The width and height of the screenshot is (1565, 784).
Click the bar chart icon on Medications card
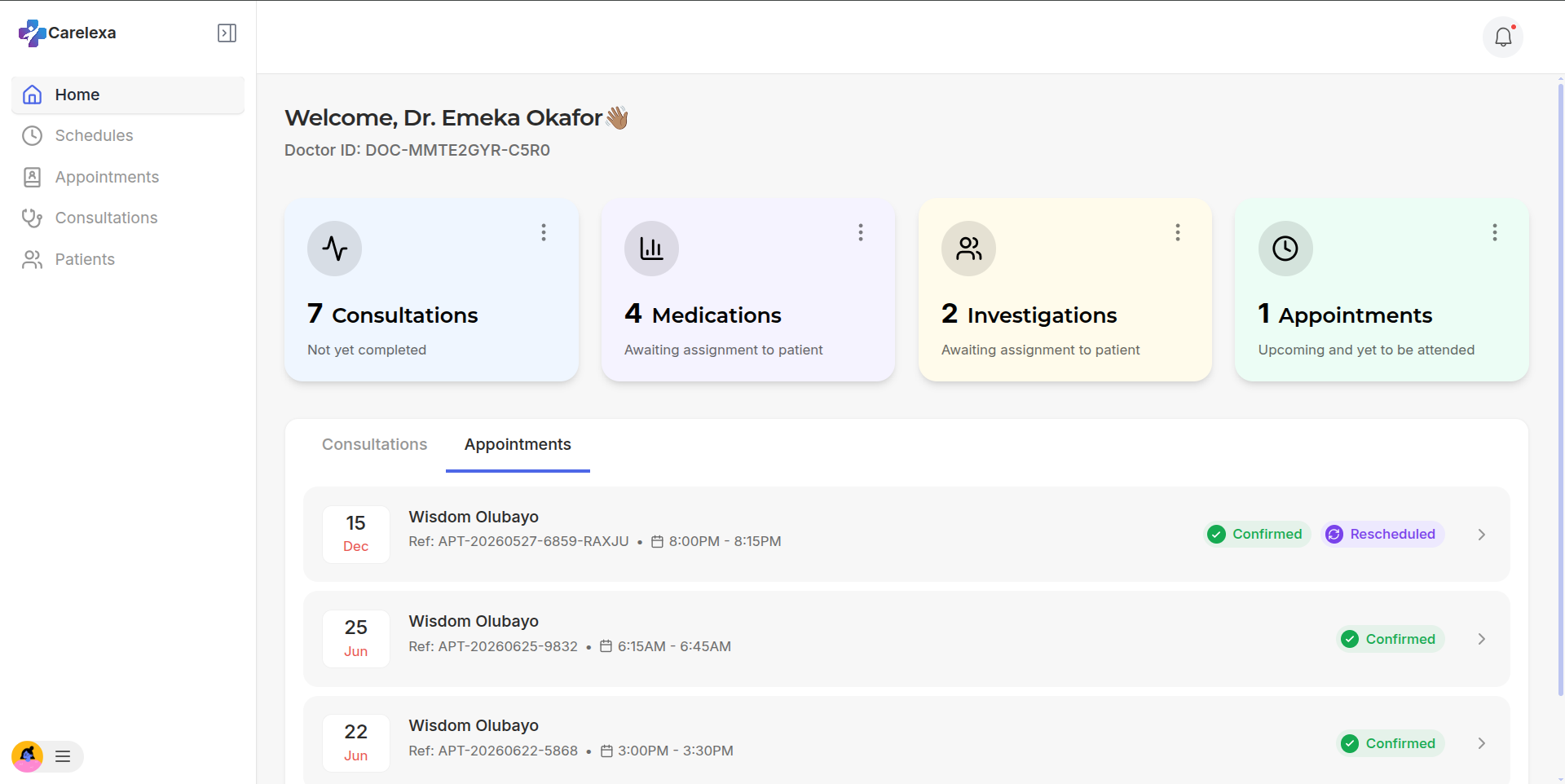(x=651, y=248)
